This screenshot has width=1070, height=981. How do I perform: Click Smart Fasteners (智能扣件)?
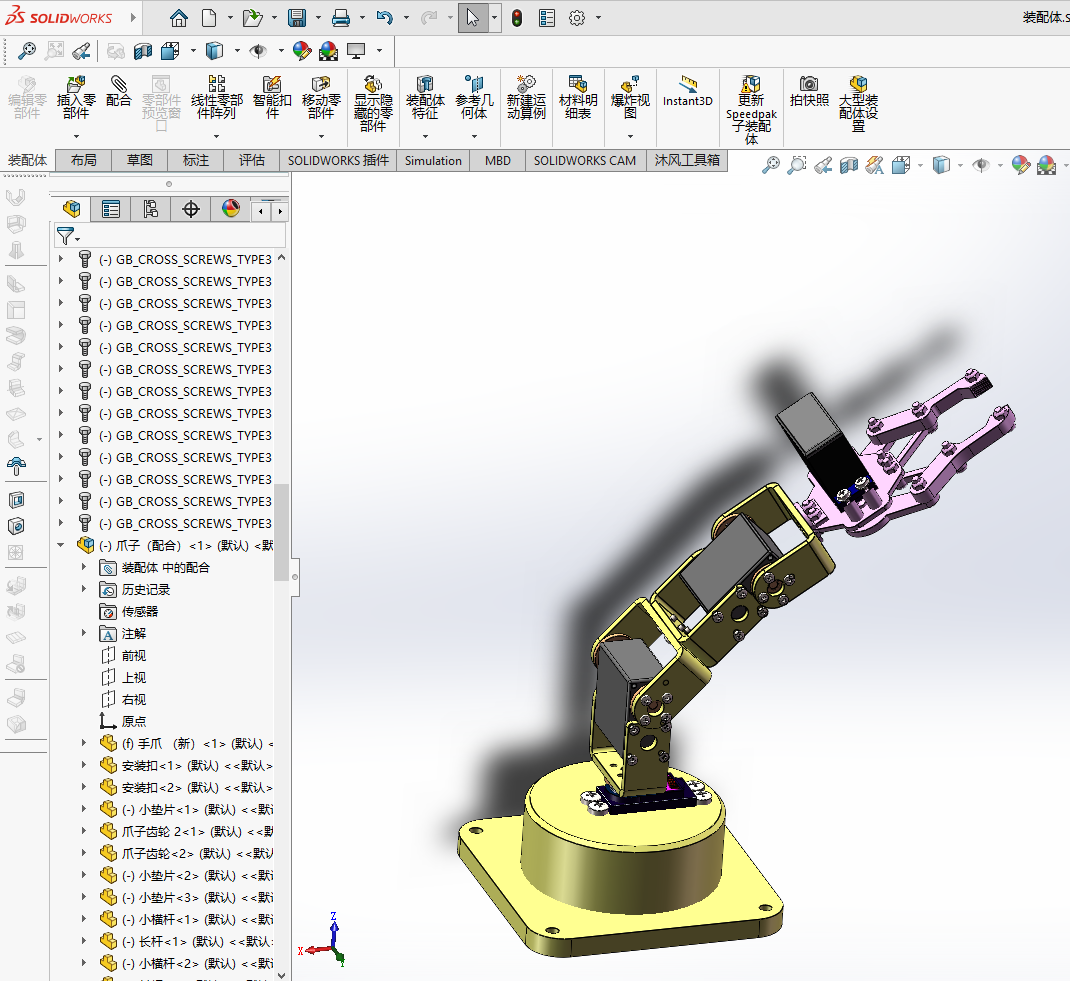point(272,99)
